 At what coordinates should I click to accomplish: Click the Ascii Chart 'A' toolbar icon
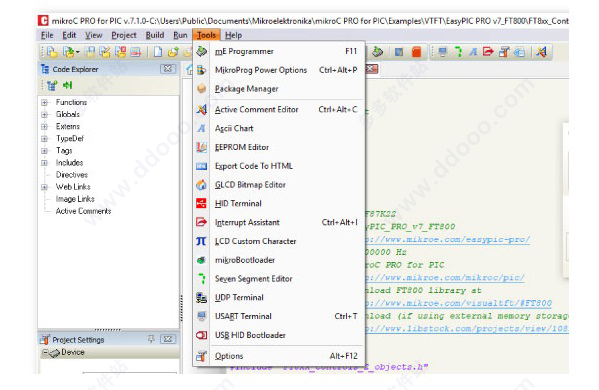pyautogui.click(x=473, y=52)
